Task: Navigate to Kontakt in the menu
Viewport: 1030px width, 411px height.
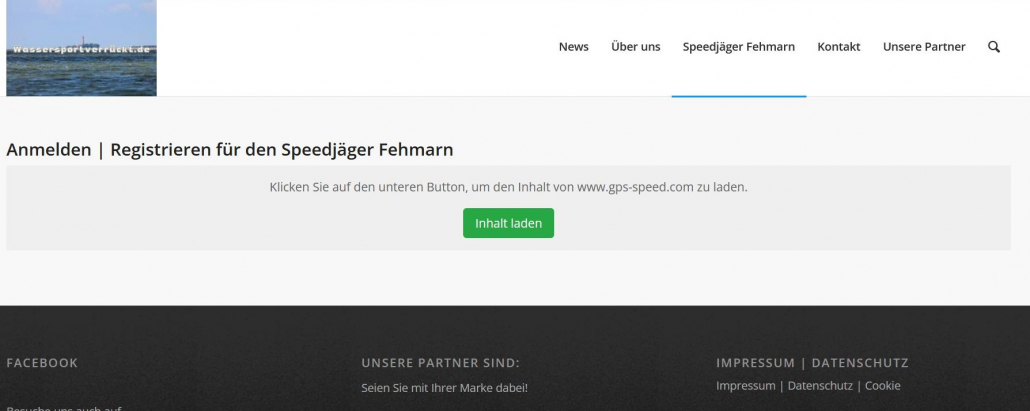Action: 838,47
